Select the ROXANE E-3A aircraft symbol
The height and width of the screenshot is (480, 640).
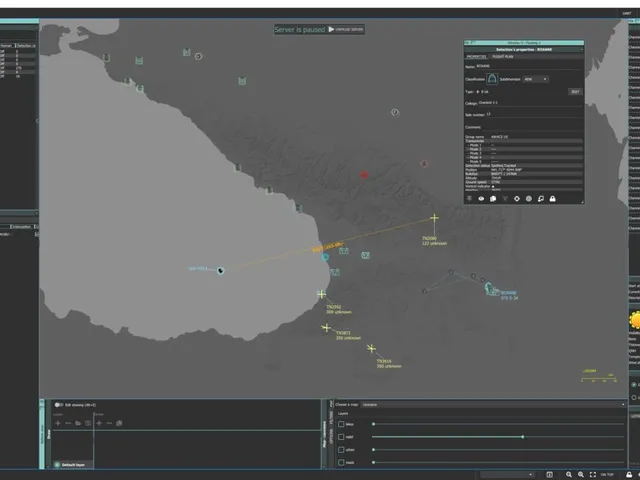click(x=491, y=289)
